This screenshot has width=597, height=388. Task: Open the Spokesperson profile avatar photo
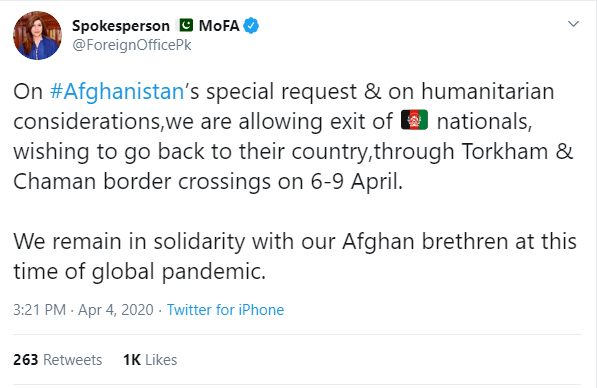click(37, 35)
